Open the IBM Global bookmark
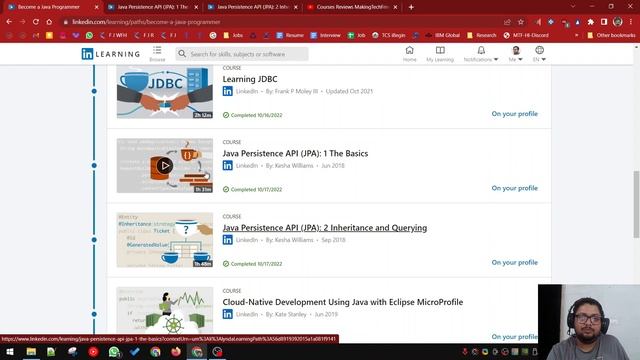 point(442,36)
